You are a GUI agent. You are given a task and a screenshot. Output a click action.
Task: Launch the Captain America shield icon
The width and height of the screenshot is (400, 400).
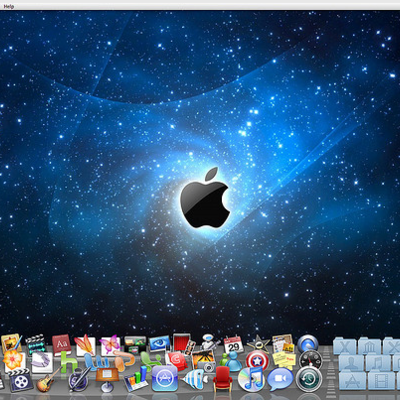point(257,360)
